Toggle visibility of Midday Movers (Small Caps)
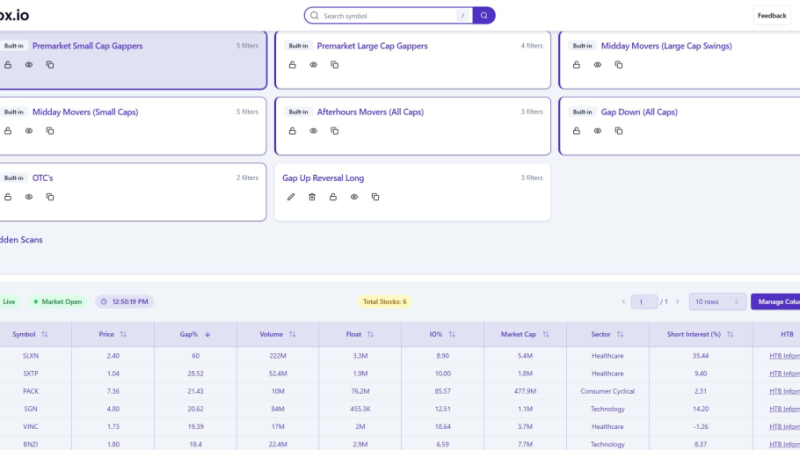 coord(29,131)
